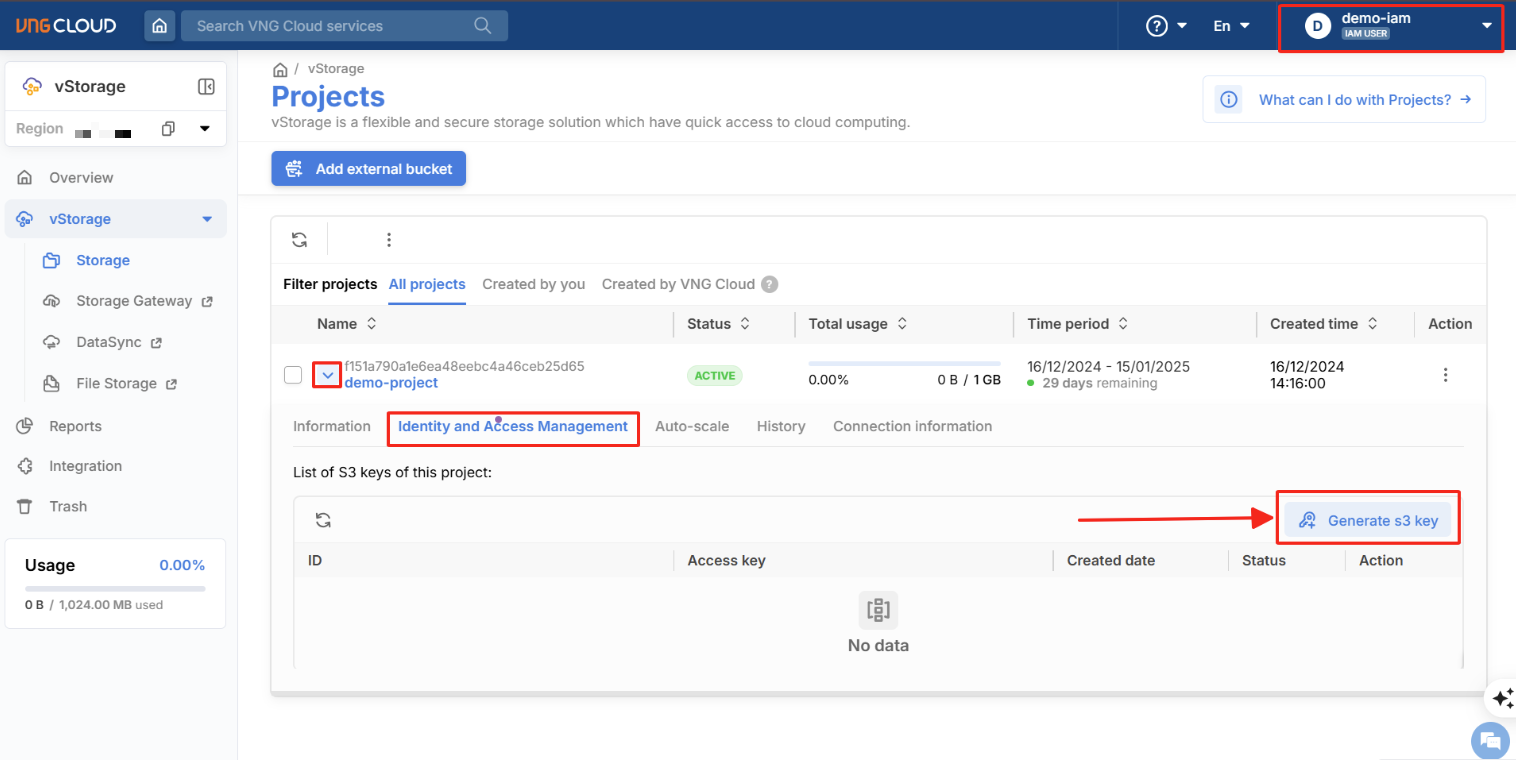This screenshot has width=1516, height=760.
Task: Collapse the vStorage sidebar panel icon
Action: (206, 87)
